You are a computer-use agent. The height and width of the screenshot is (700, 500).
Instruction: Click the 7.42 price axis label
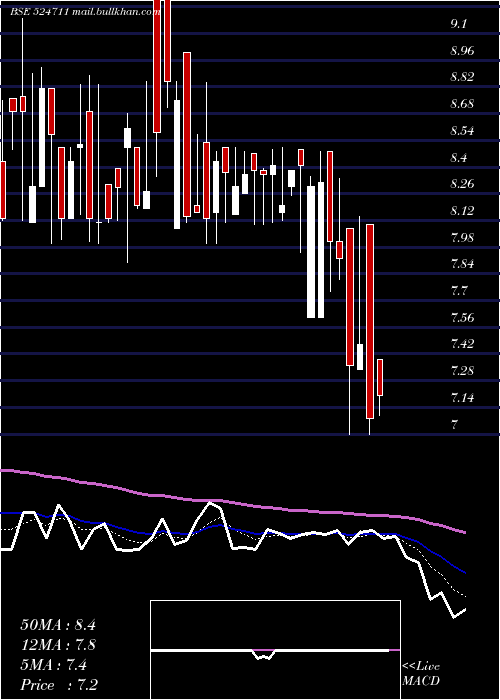[462, 344]
